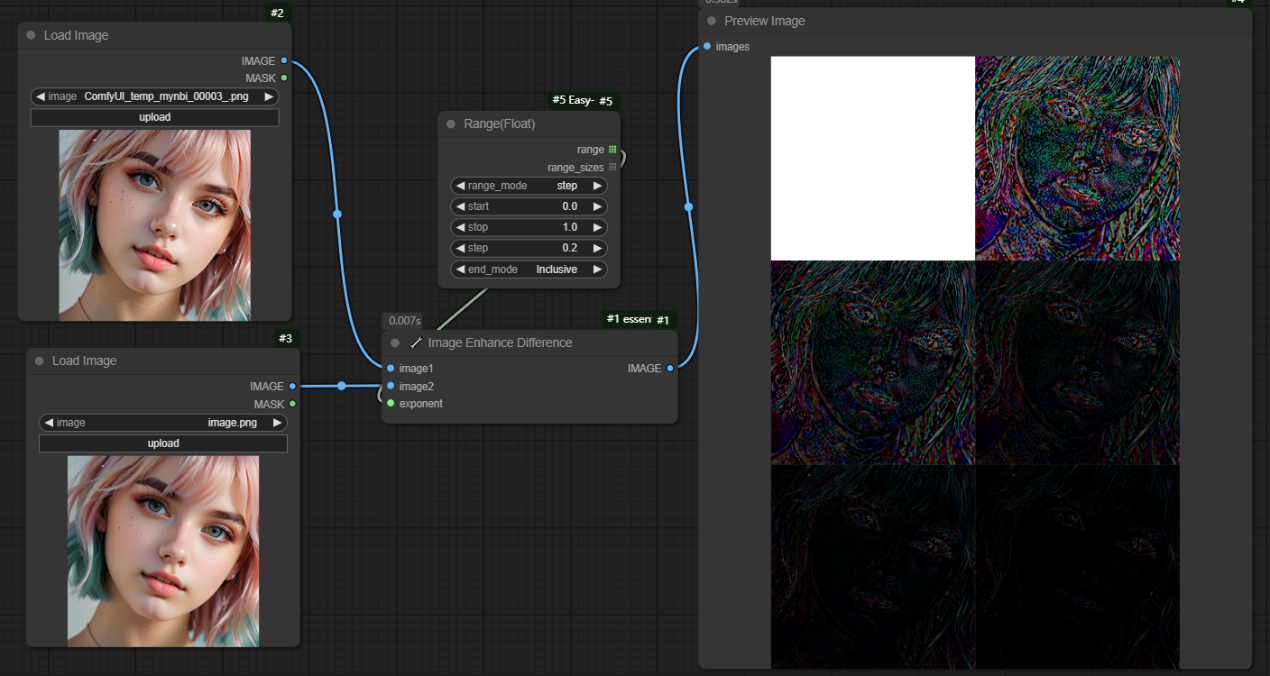Click the range_sizes output grid connector
The height and width of the screenshot is (676, 1270).
point(612,167)
